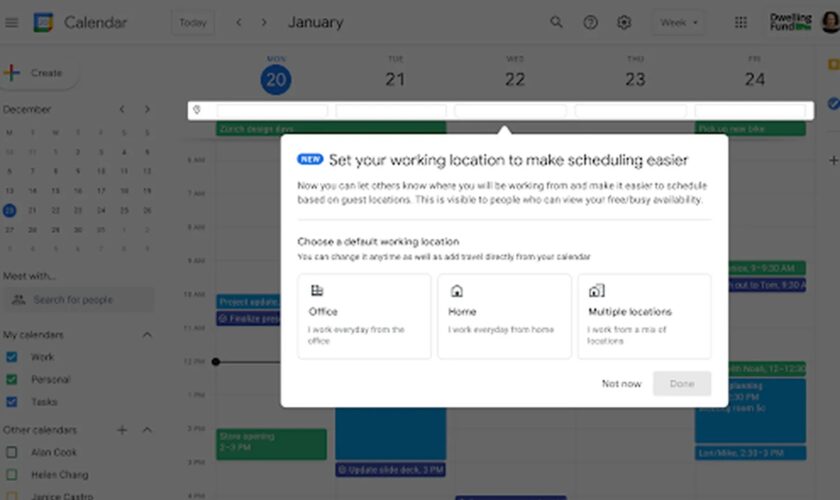Select the Multiple locations option

[x=644, y=316]
